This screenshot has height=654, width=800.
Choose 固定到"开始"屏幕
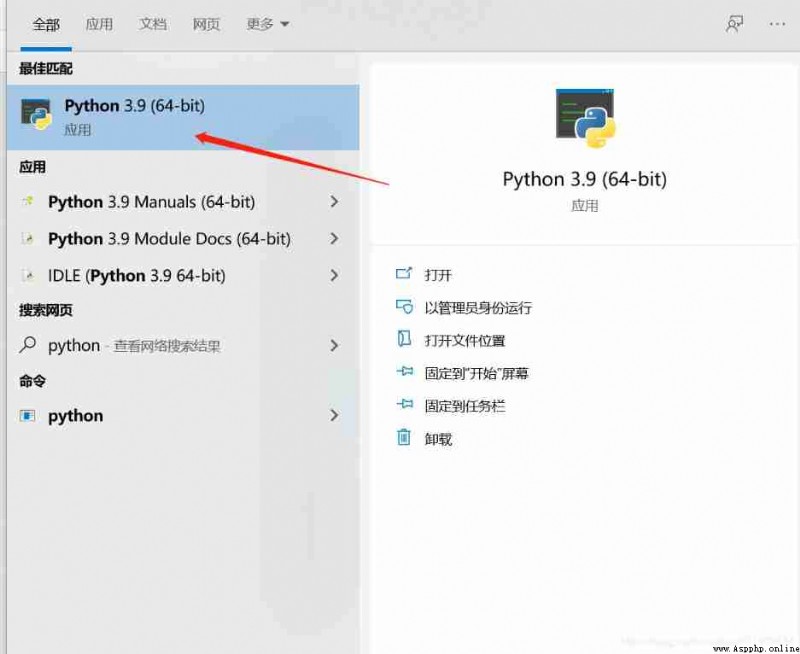(477, 373)
